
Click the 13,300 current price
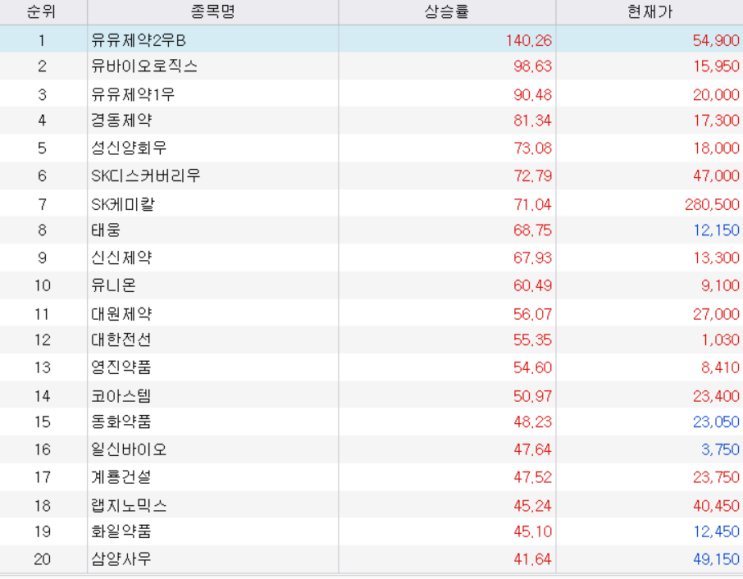(x=716, y=257)
